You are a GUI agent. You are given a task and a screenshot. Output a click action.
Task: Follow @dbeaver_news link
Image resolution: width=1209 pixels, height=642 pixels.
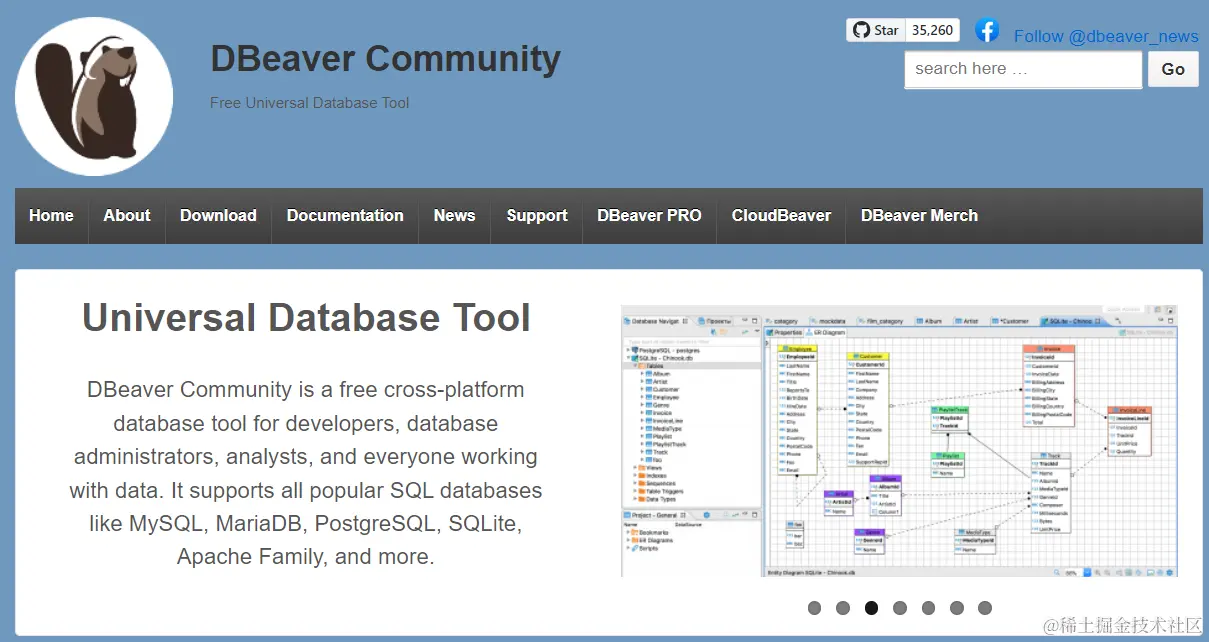point(1106,37)
